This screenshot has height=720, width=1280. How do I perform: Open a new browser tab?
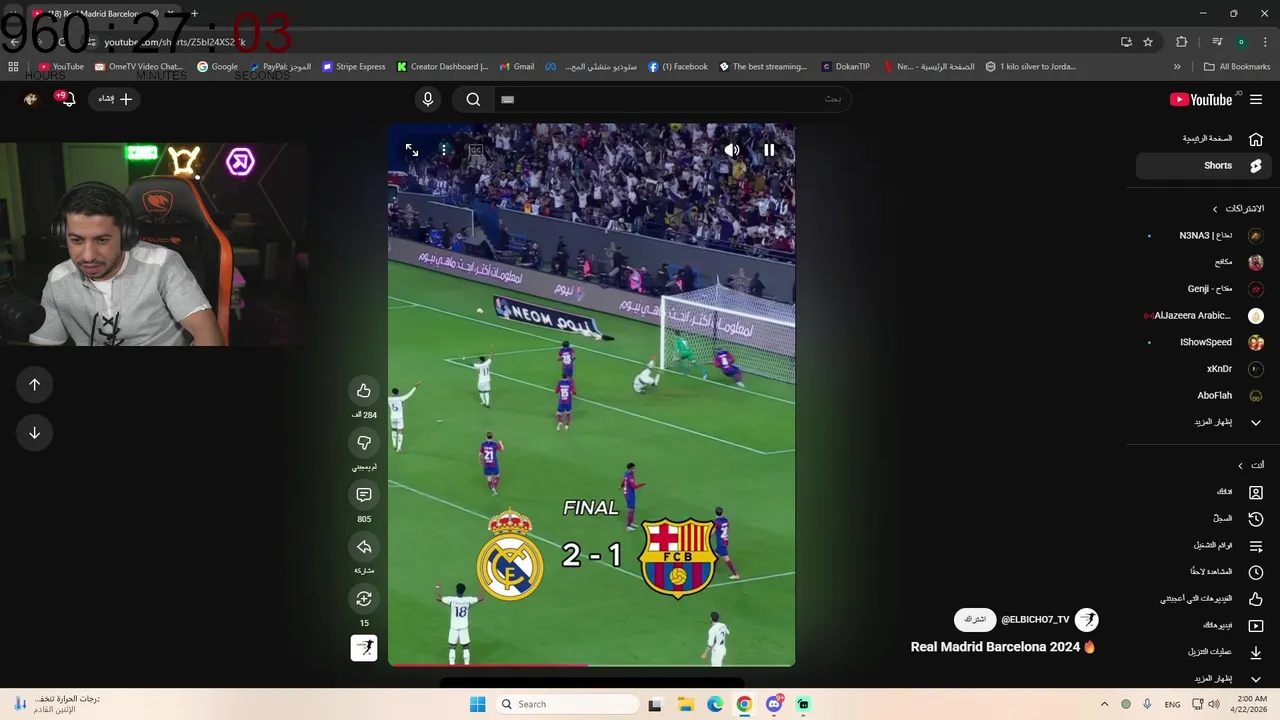coord(194,14)
